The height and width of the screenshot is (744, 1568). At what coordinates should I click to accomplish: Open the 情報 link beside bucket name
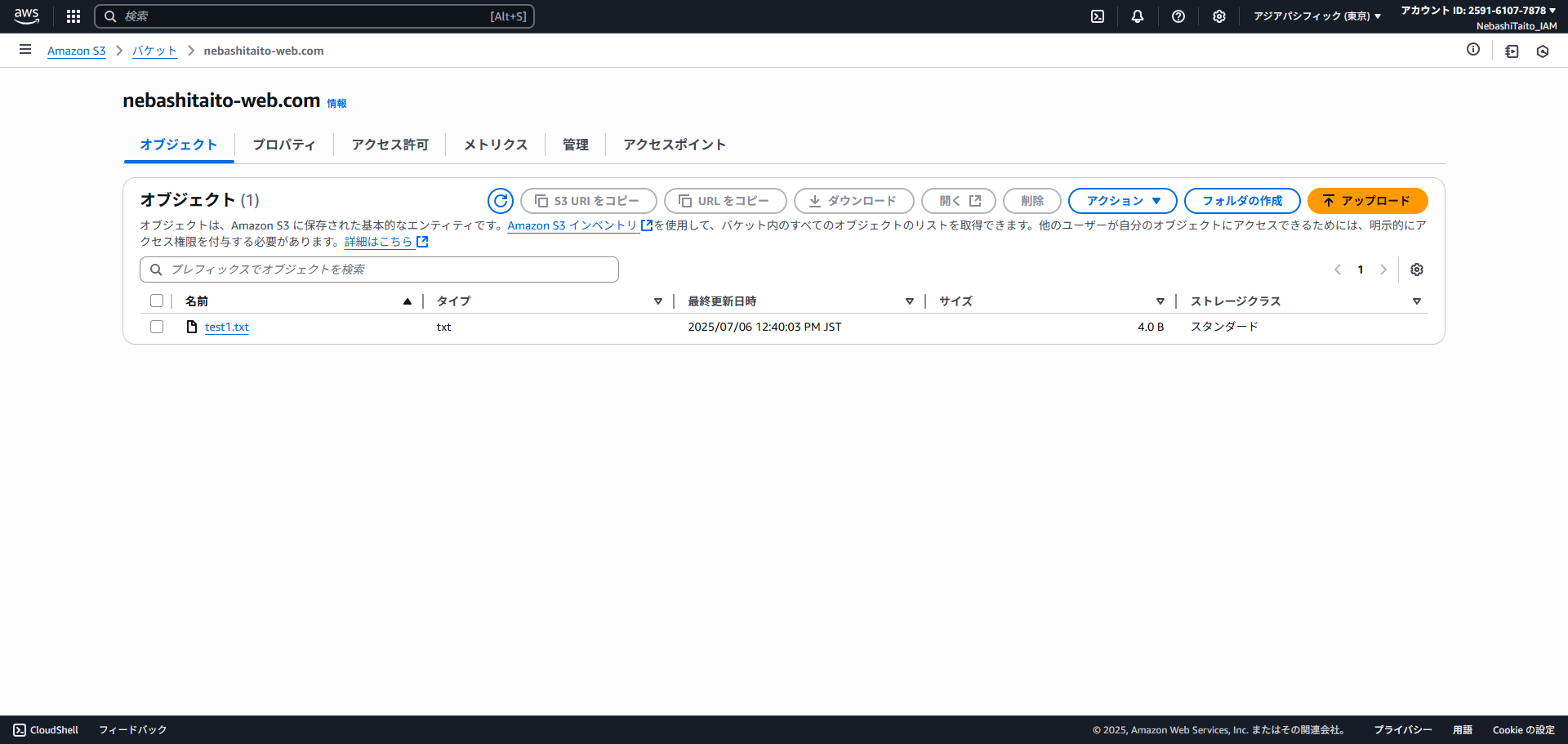pyautogui.click(x=336, y=103)
